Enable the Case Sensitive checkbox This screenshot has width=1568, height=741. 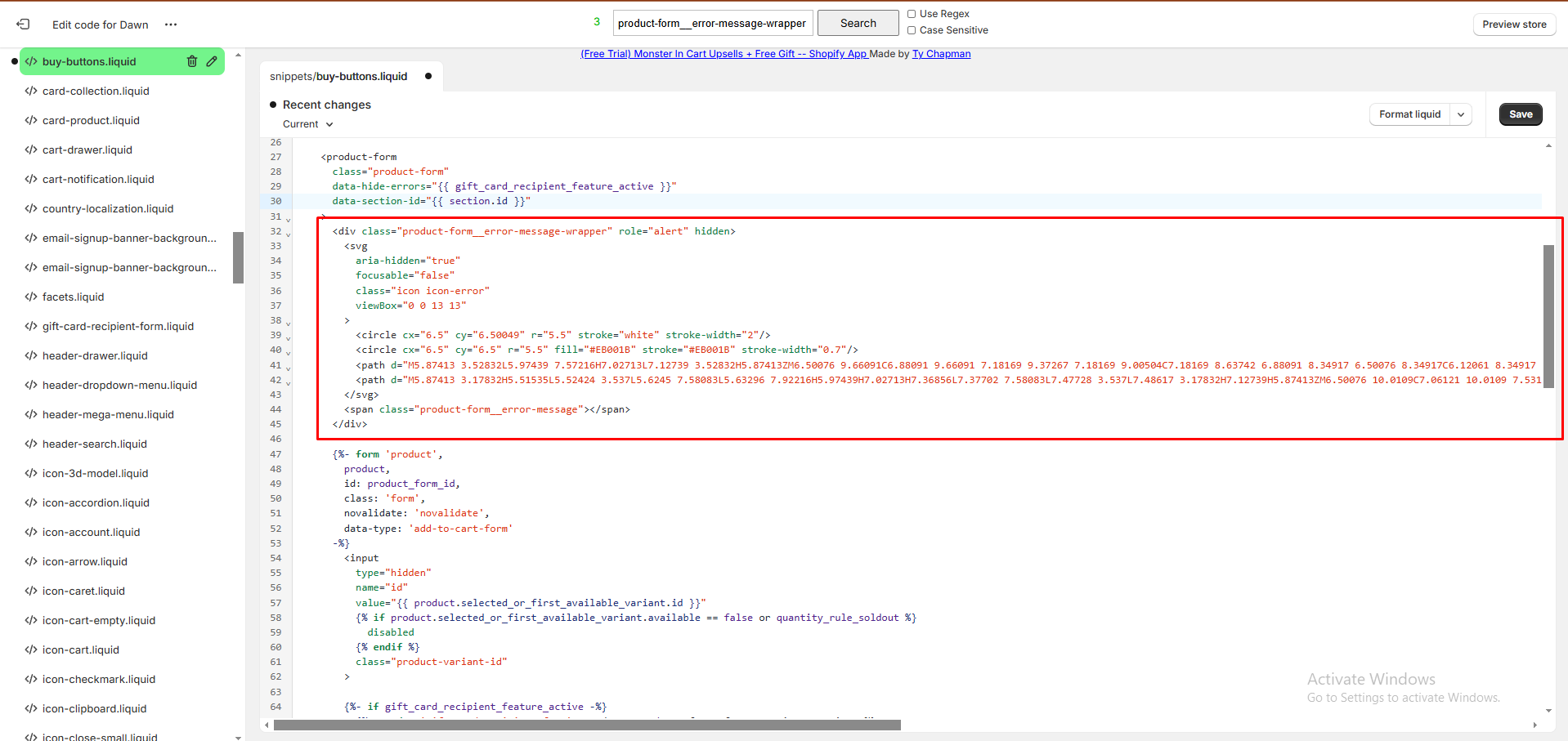[x=912, y=30]
